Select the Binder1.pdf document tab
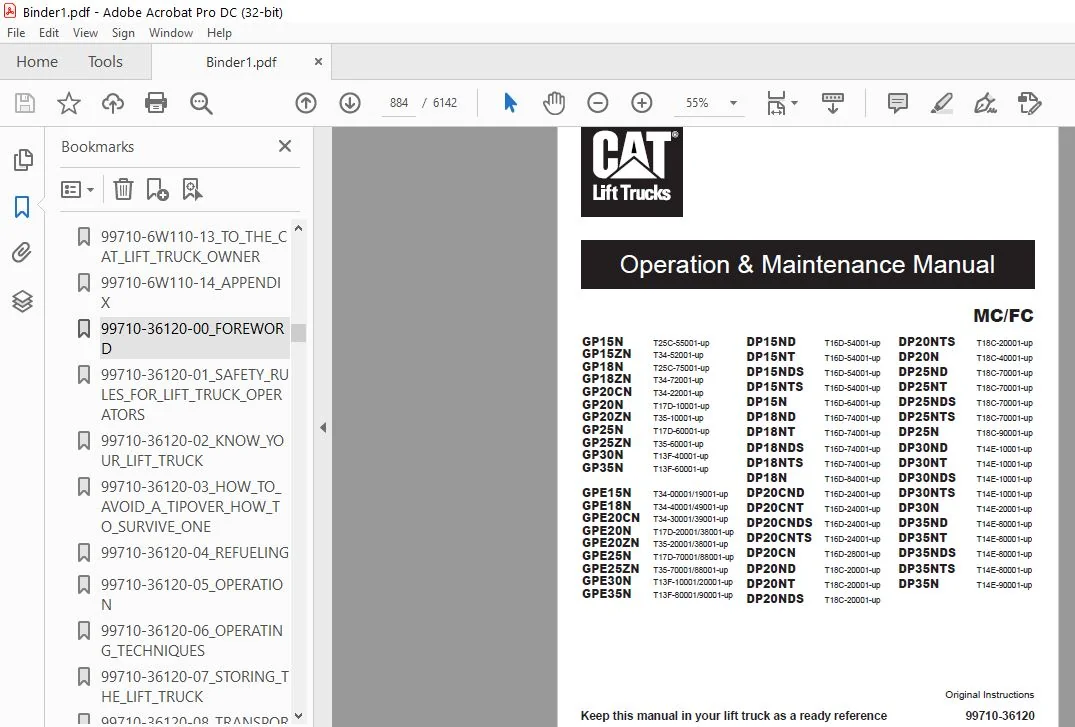Screen dimensions: 1075x727 point(241,62)
